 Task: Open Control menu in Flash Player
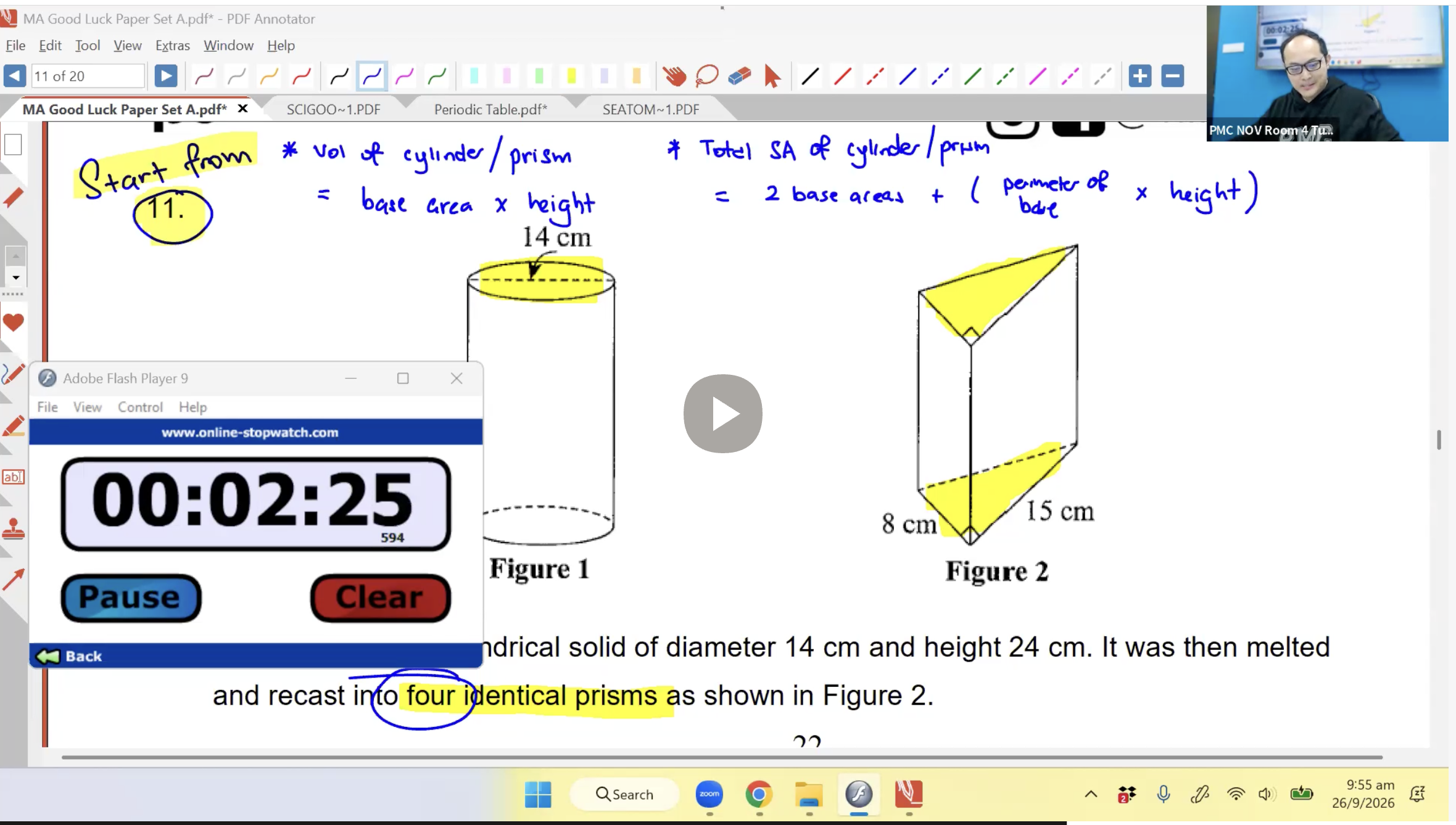(x=140, y=407)
